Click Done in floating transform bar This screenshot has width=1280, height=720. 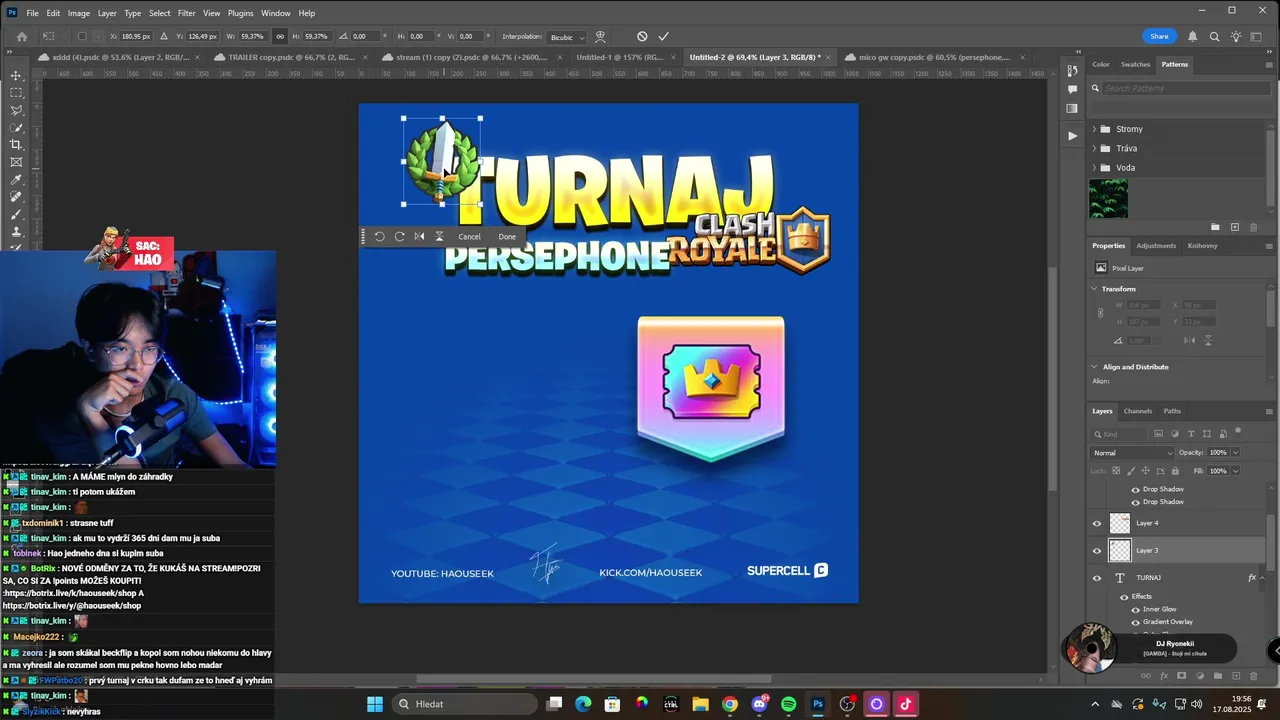[x=507, y=236]
